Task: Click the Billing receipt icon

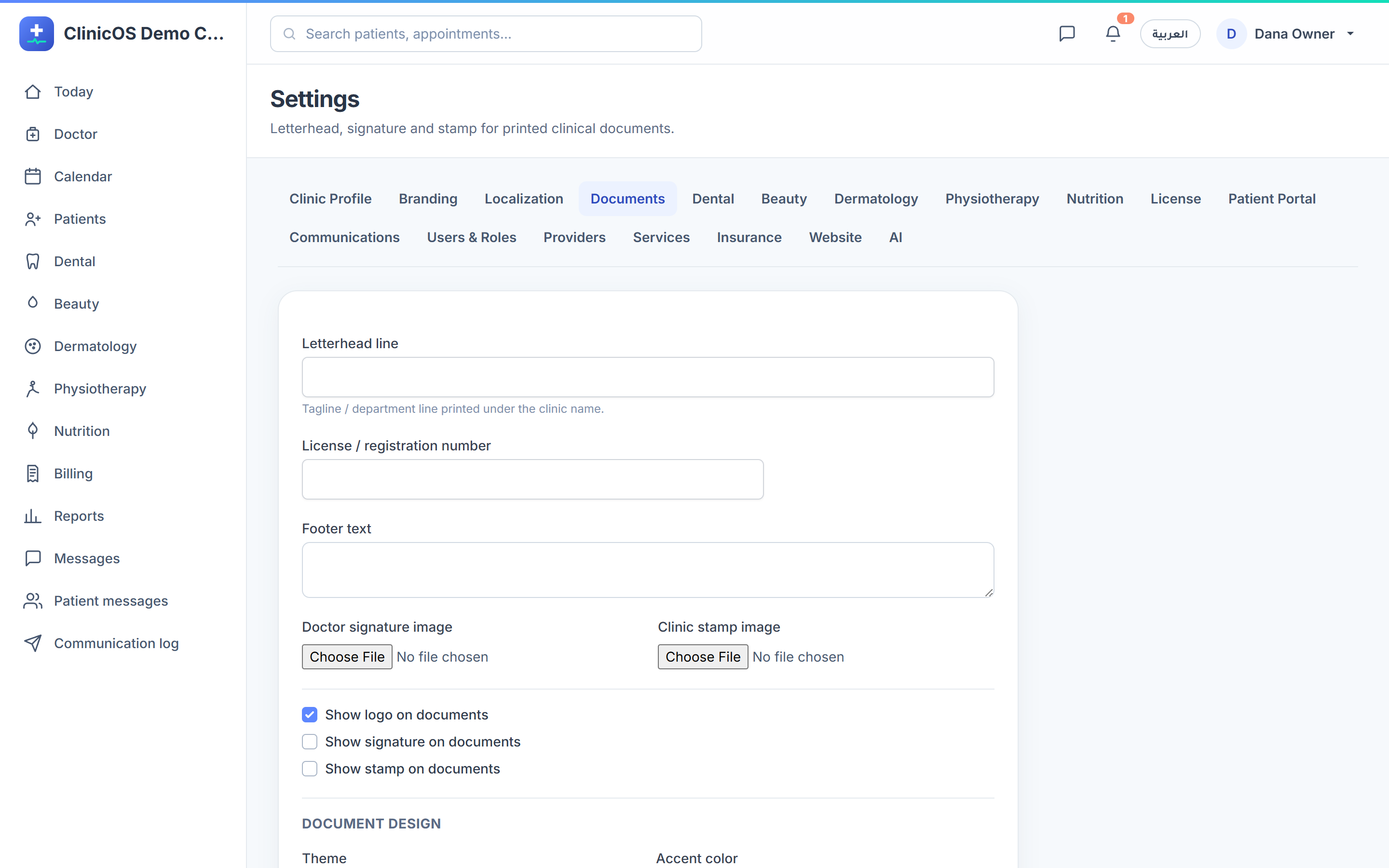Action: [x=33, y=474]
